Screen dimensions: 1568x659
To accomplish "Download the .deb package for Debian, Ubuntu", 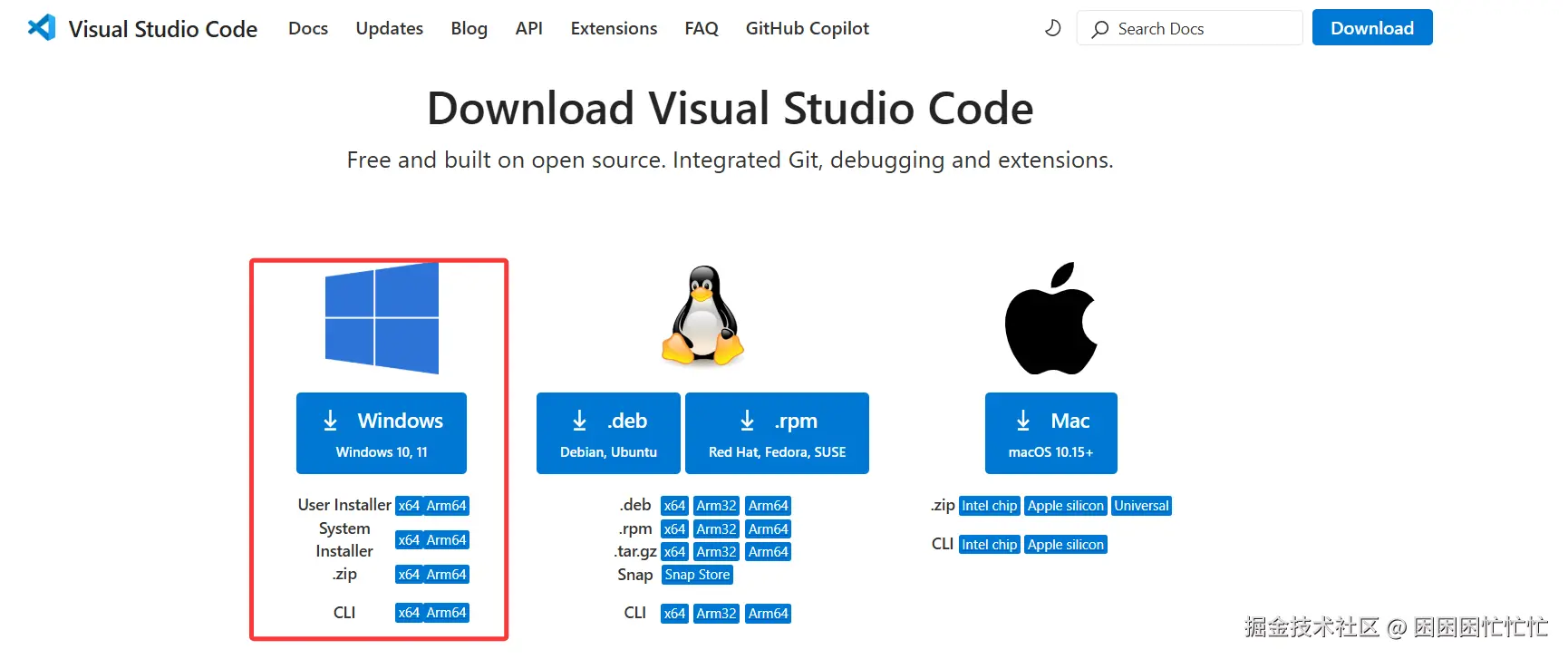I will tap(608, 433).
